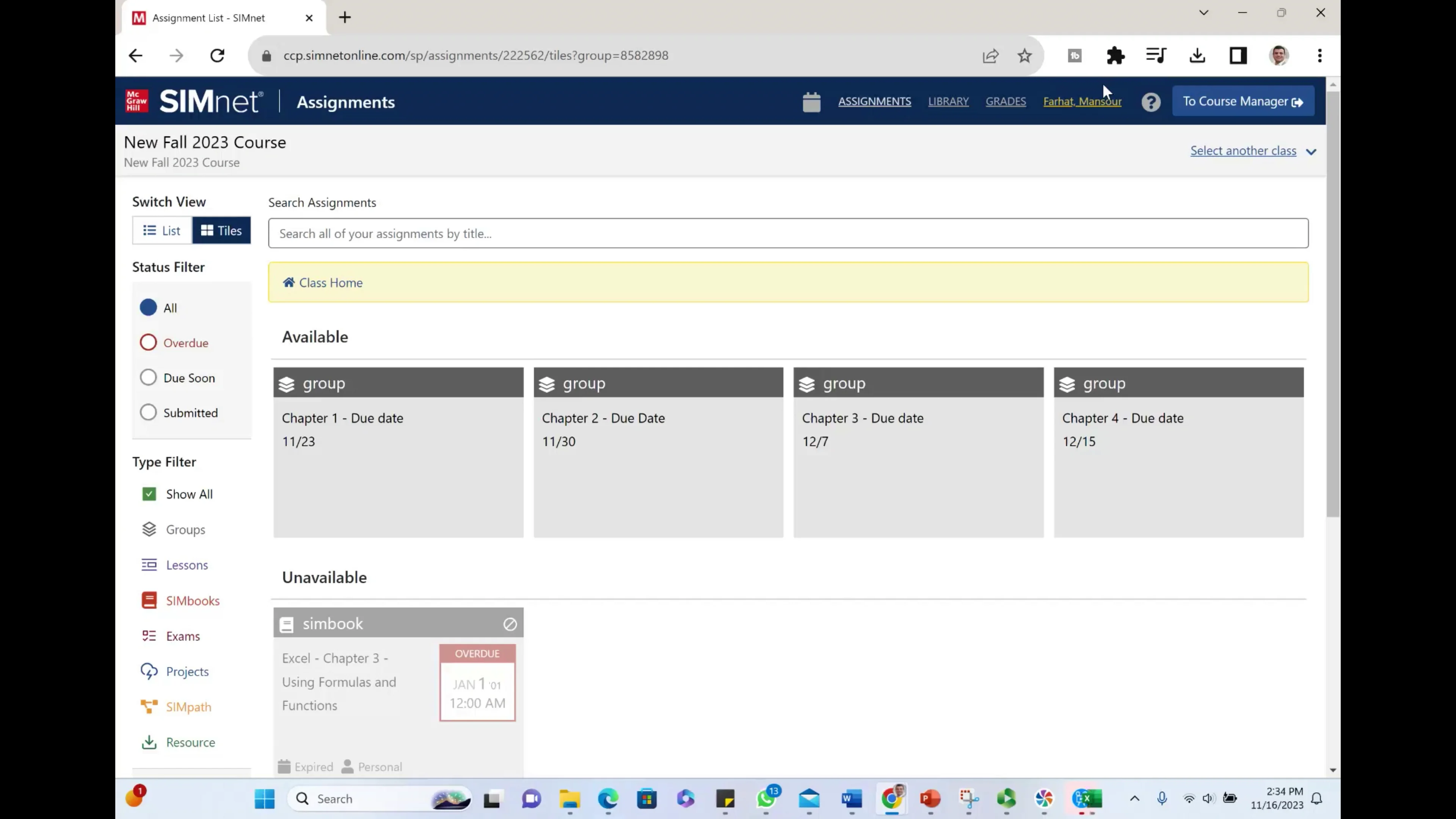The height and width of the screenshot is (819, 1456).
Task: Expand the Select another class dropdown
Action: coord(1253,151)
